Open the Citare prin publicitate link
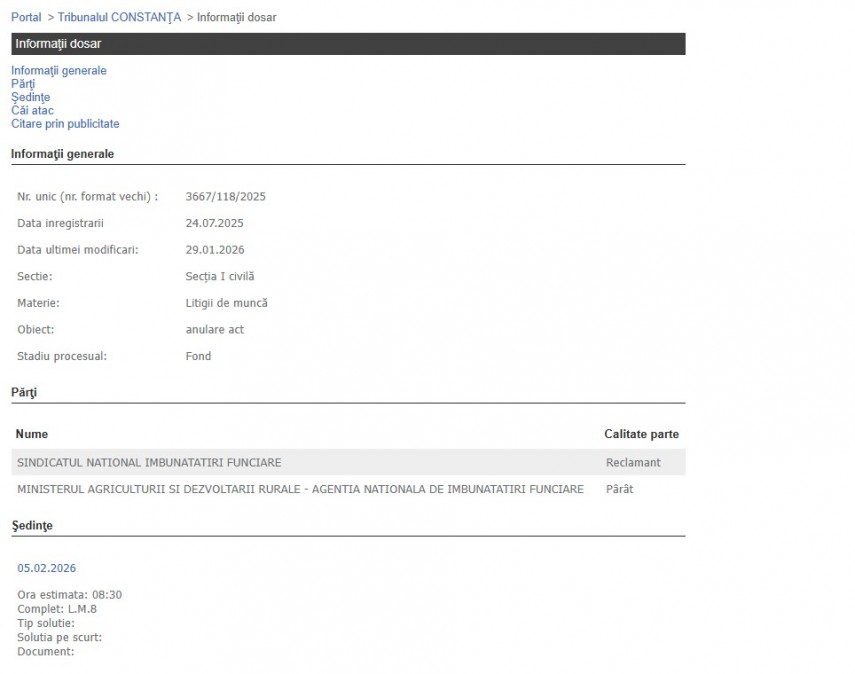Screen dimensions: 855x674 coord(65,124)
